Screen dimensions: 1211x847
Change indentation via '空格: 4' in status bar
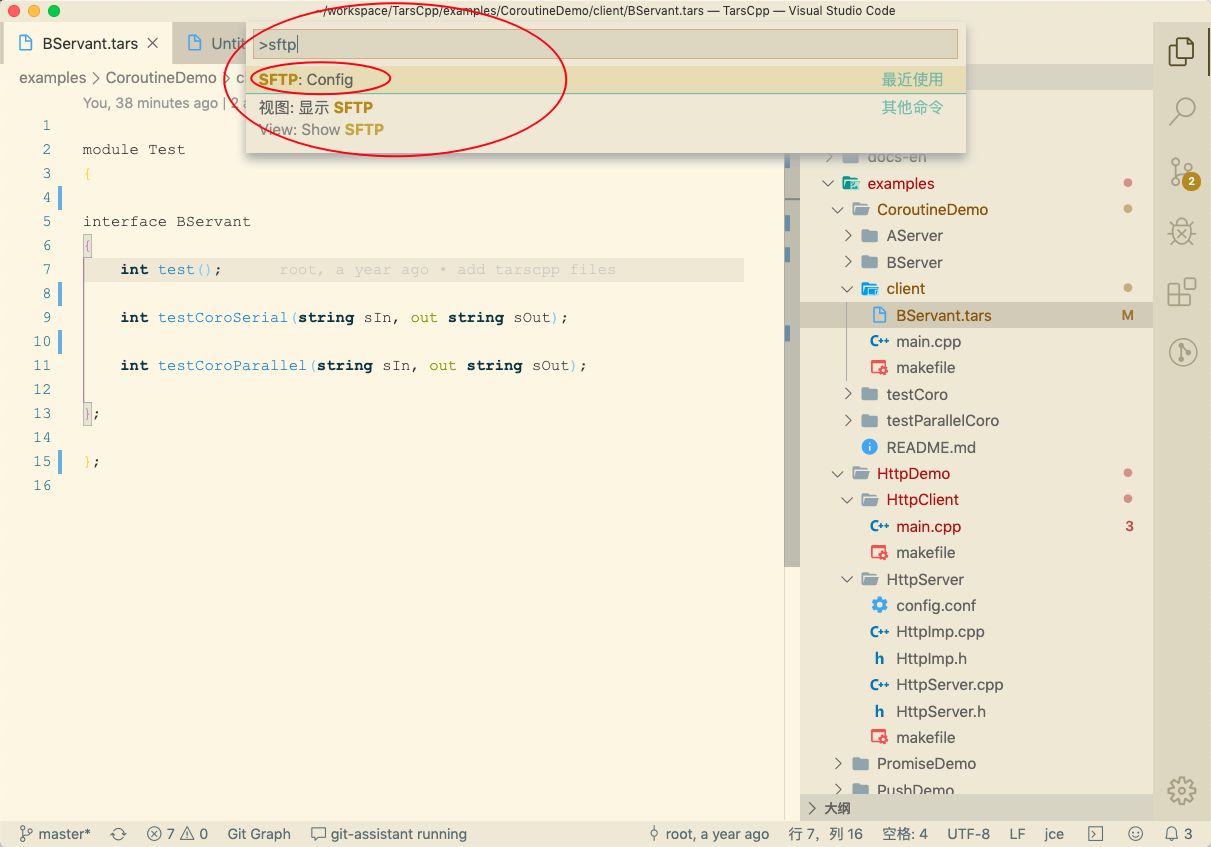click(903, 833)
